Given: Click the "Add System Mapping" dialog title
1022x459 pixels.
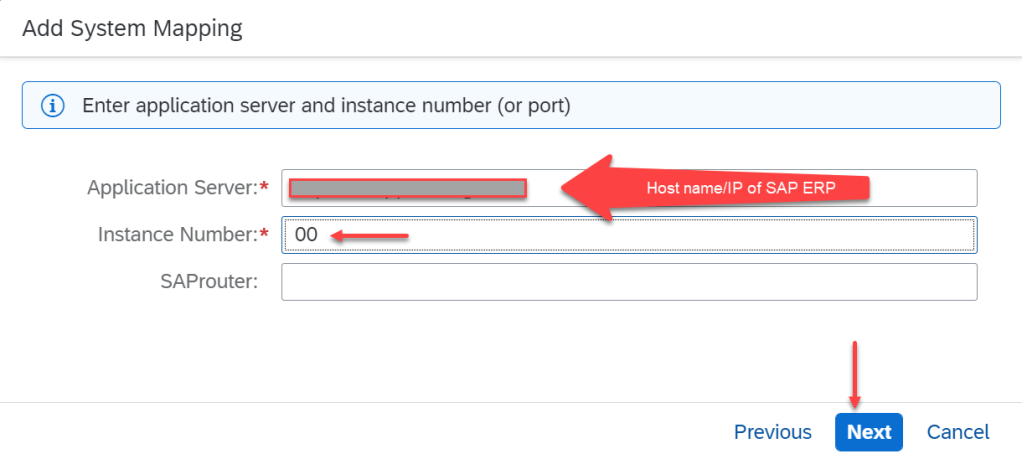Looking at the screenshot, I should coord(132,28).
